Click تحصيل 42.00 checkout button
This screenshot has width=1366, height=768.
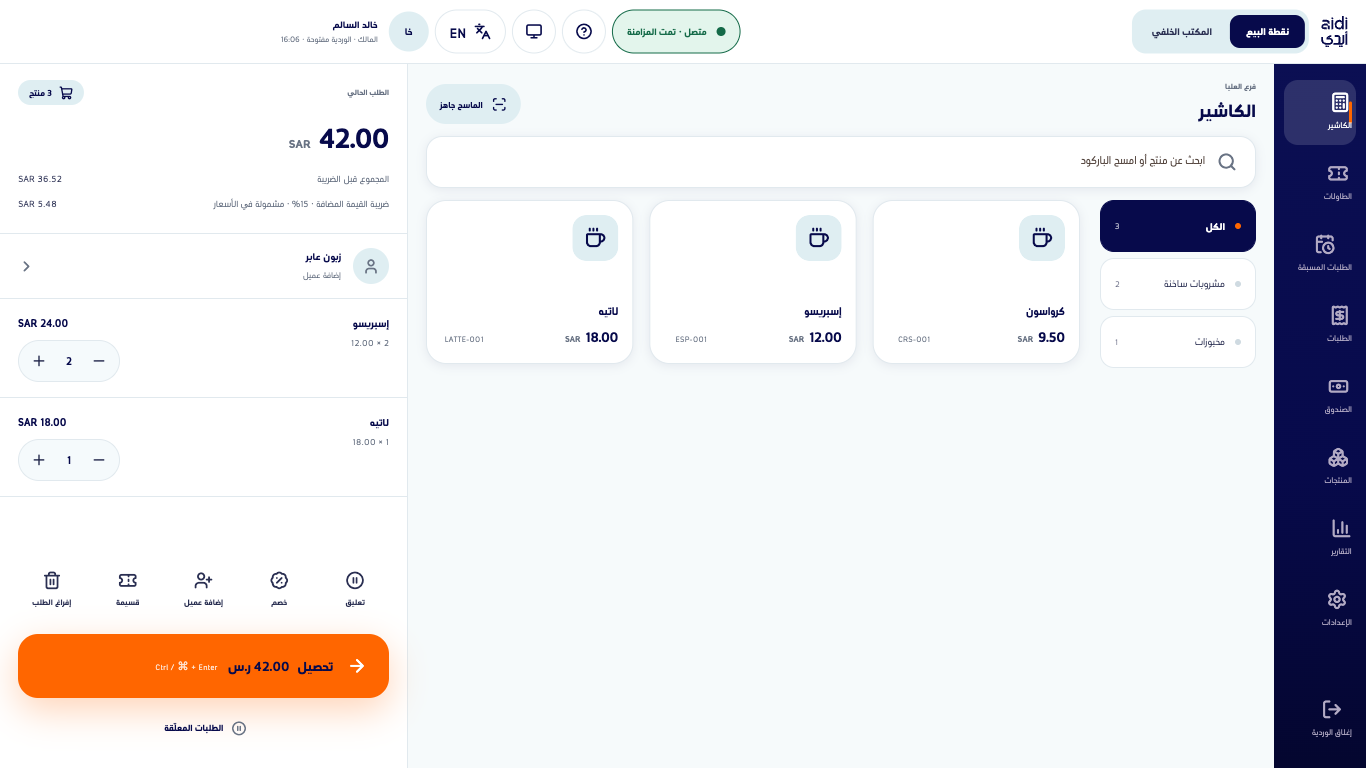[x=203, y=666]
